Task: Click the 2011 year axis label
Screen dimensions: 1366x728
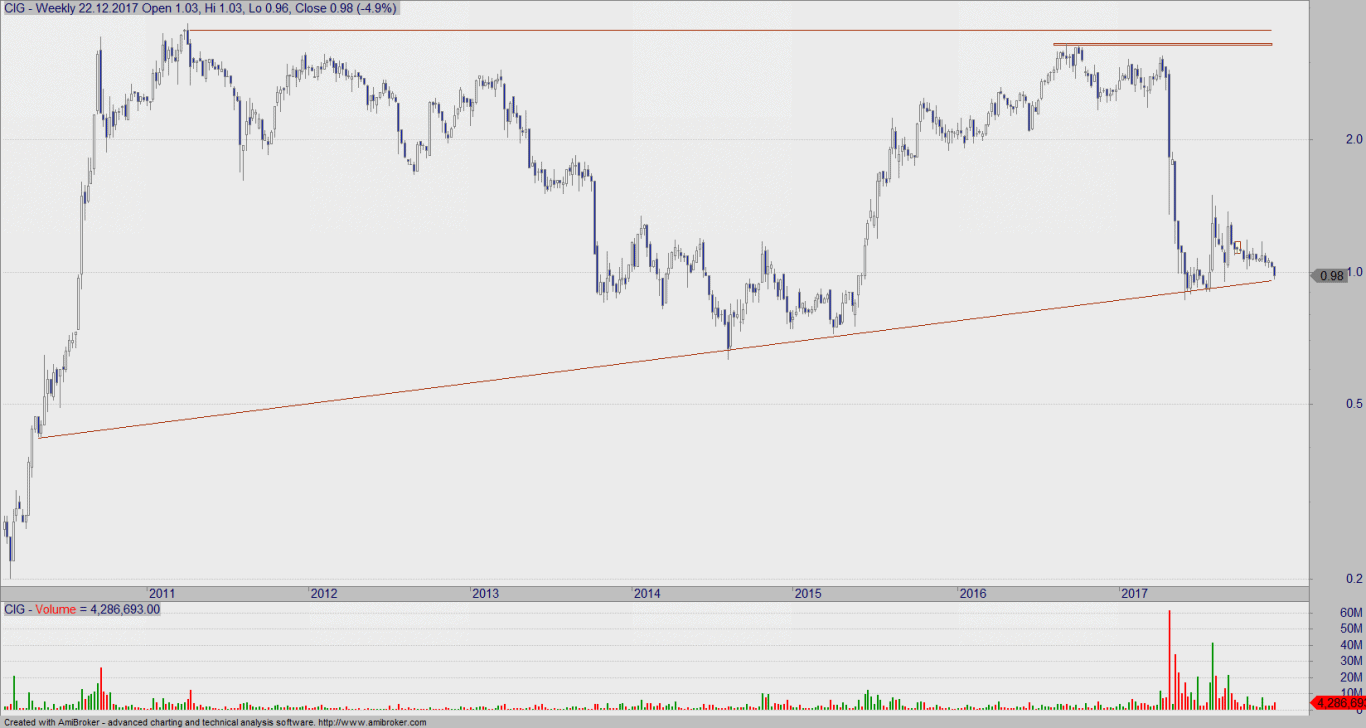Action: (x=161, y=594)
